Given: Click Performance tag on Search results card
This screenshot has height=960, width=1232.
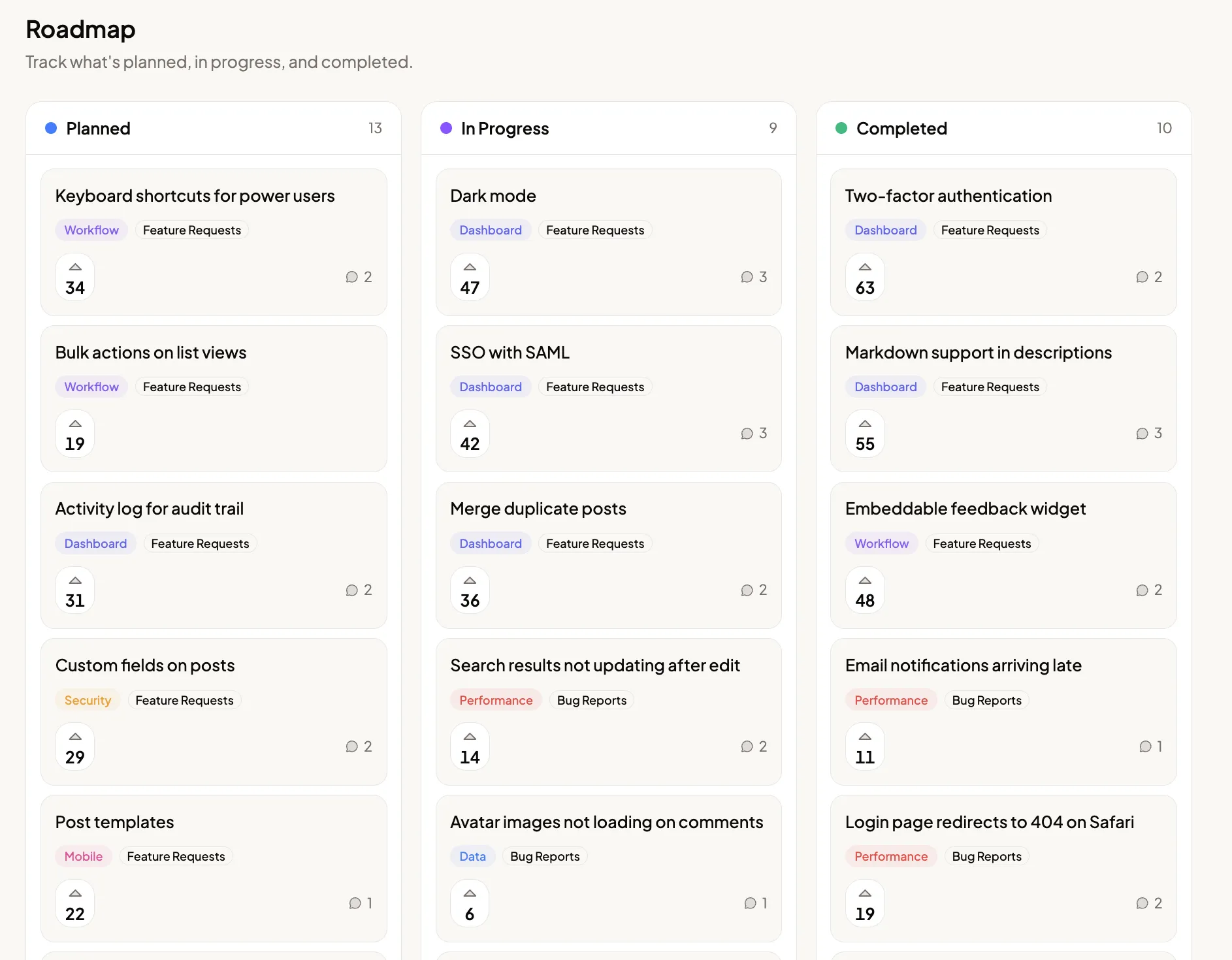Looking at the screenshot, I should (496, 700).
